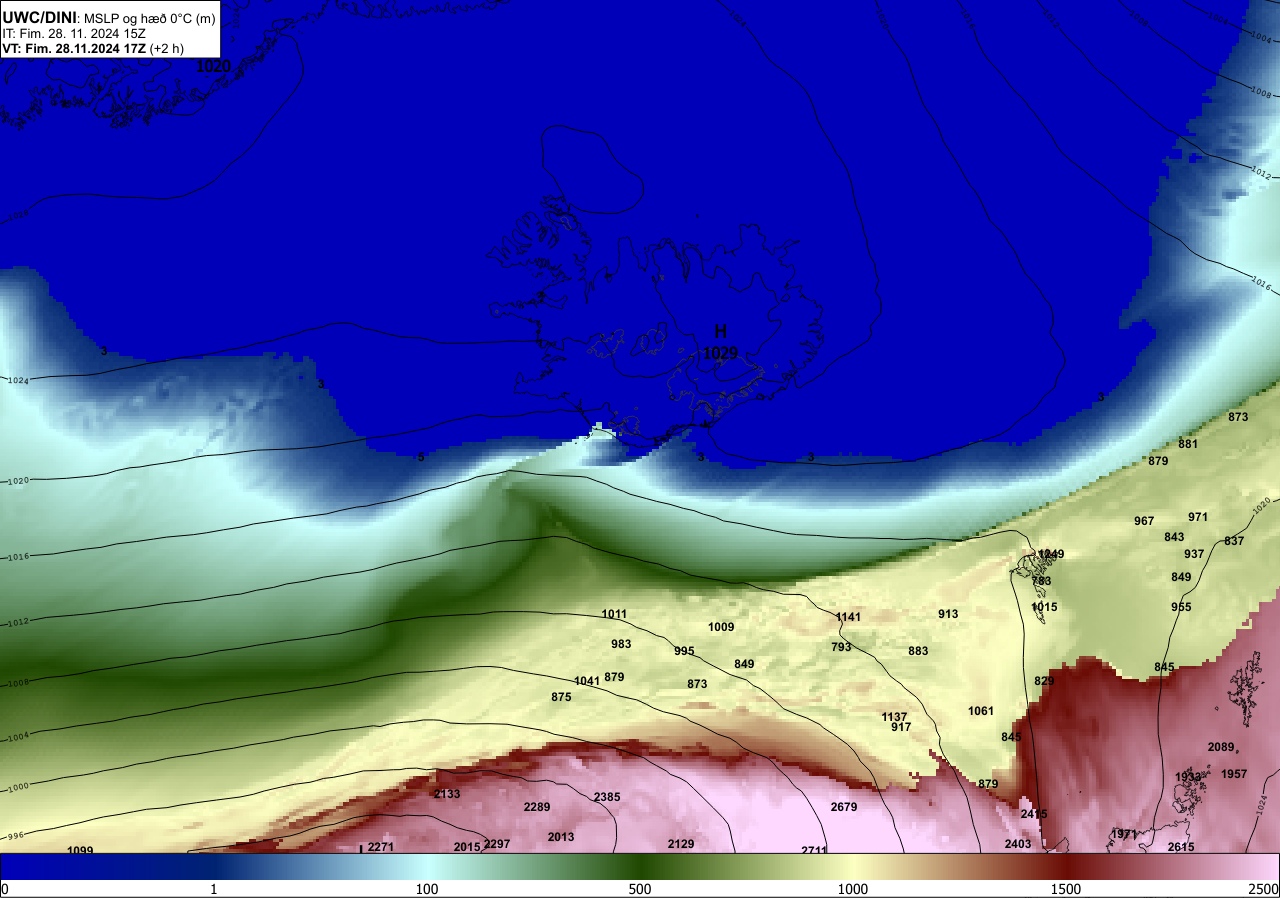Click the VT: Fim. 28.11.2024 17Z line
The width and height of the screenshot is (1280, 898).
tap(92, 48)
